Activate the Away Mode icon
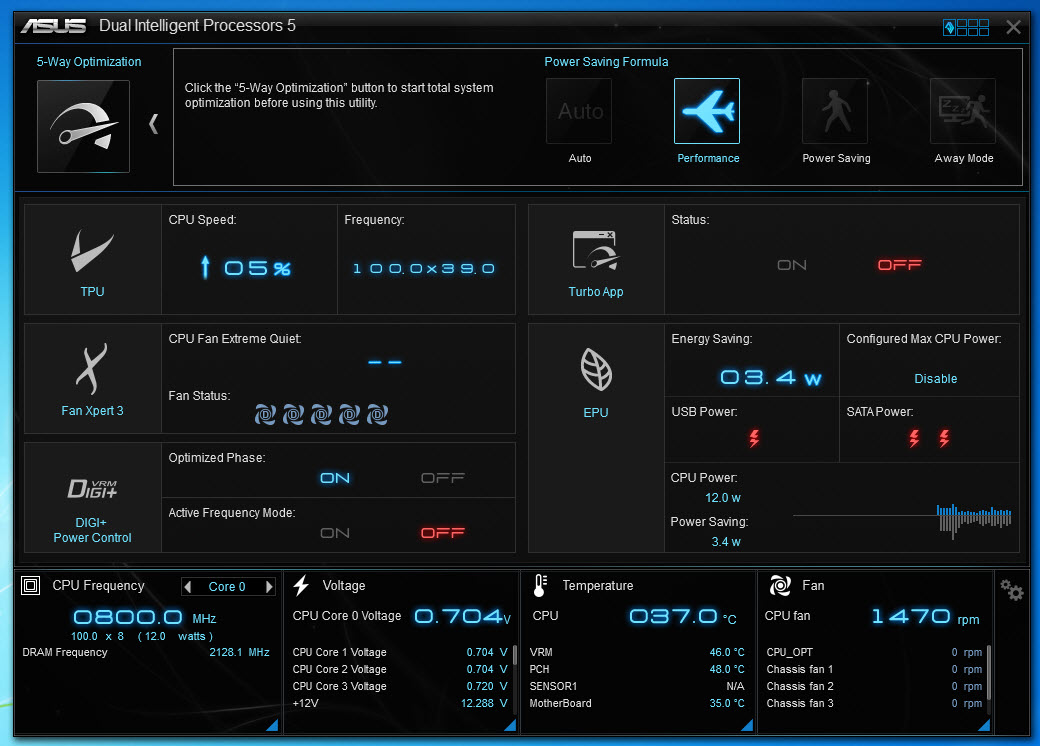 [x=963, y=111]
